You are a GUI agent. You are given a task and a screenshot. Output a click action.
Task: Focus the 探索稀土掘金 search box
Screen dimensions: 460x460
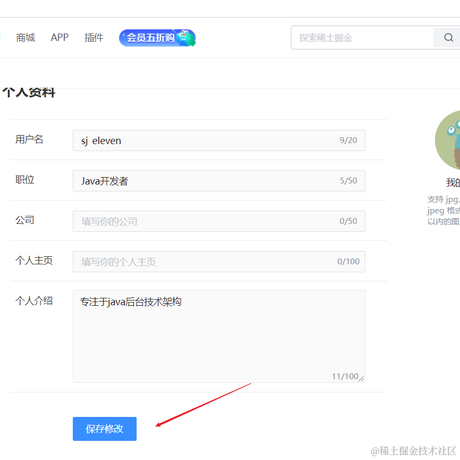362,38
